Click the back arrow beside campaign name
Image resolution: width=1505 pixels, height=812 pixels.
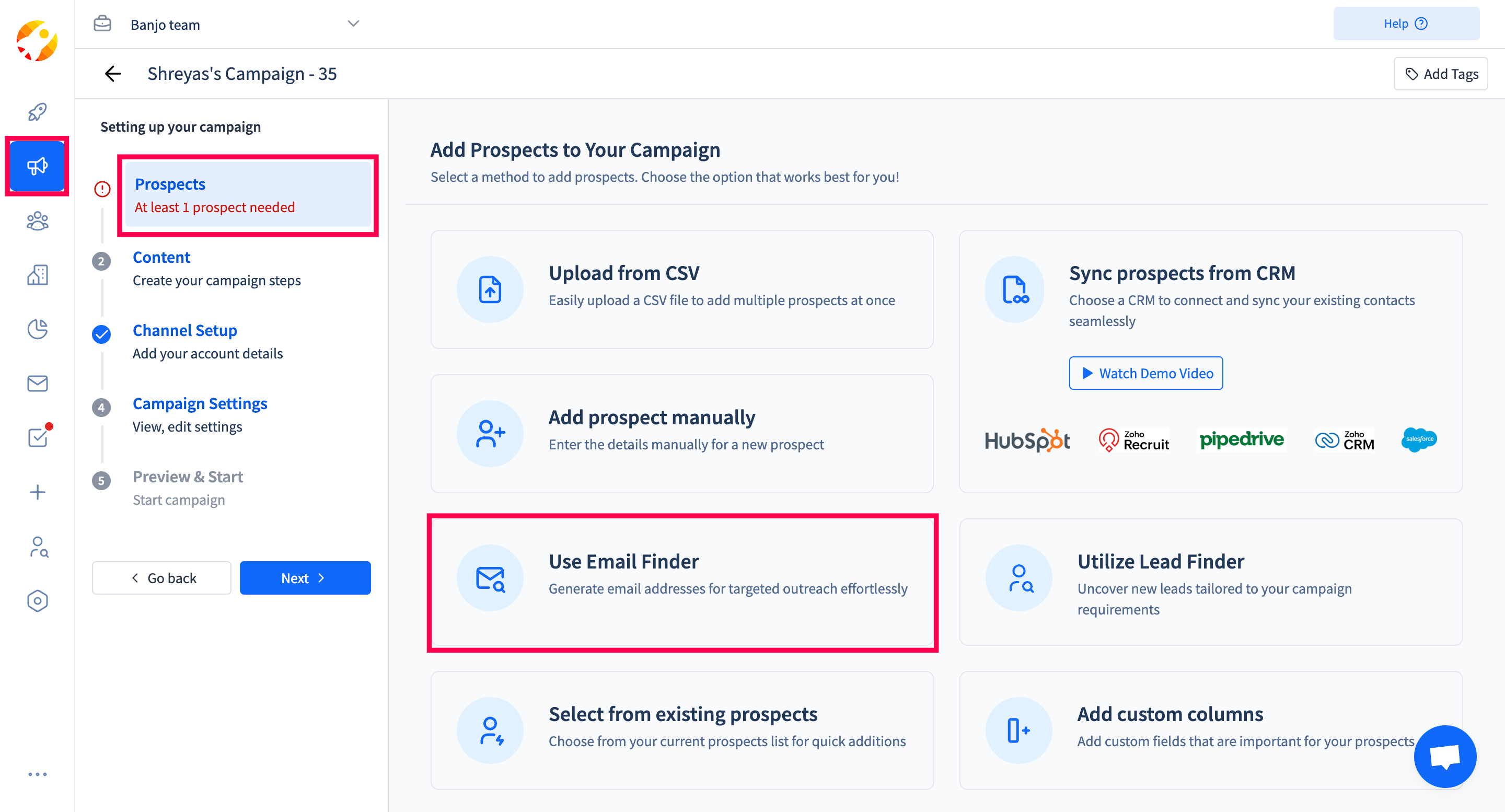(x=112, y=74)
